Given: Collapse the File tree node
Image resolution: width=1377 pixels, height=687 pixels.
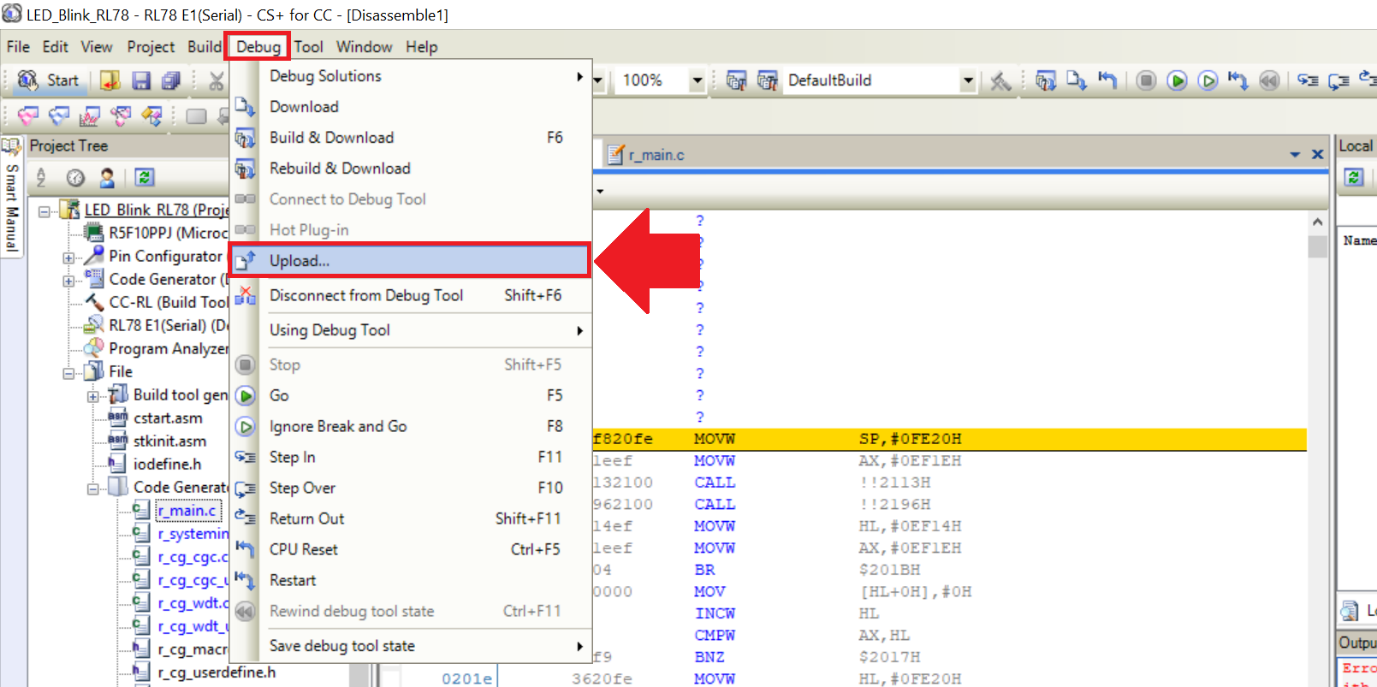Looking at the screenshot, I should (x=69, y=372).
